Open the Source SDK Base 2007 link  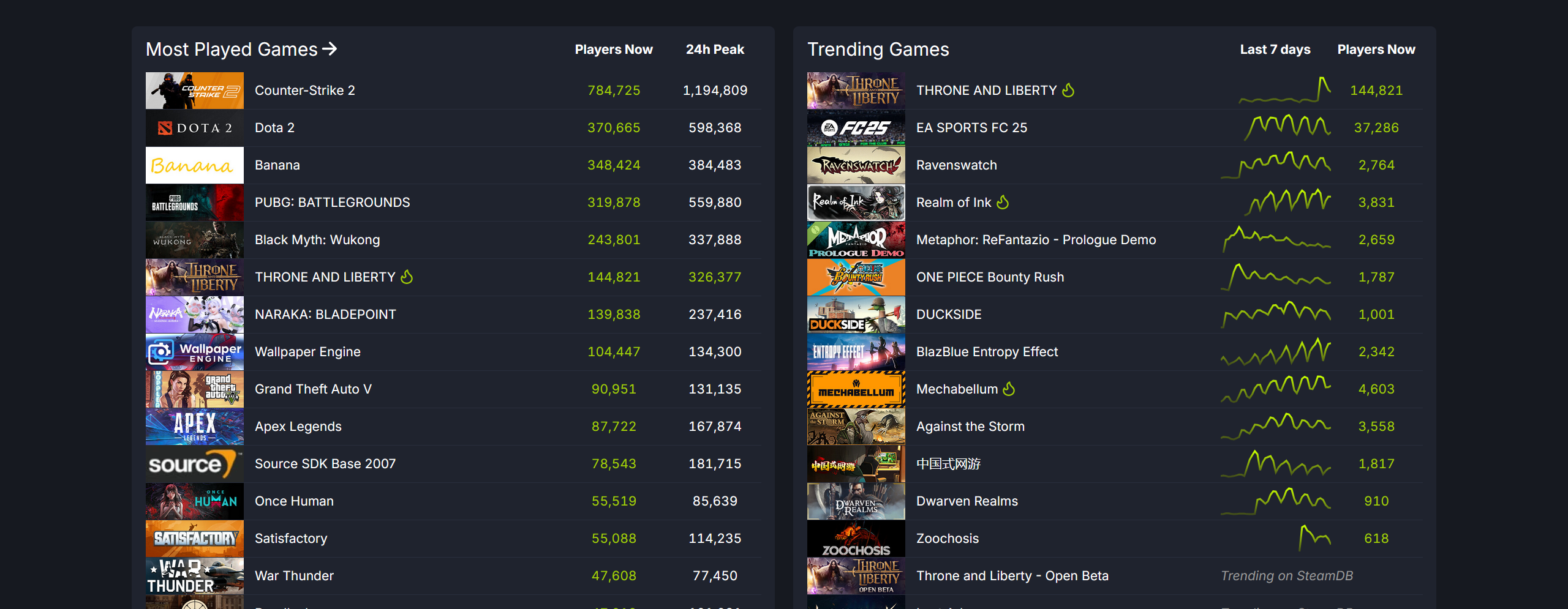[x=325, y=464]
